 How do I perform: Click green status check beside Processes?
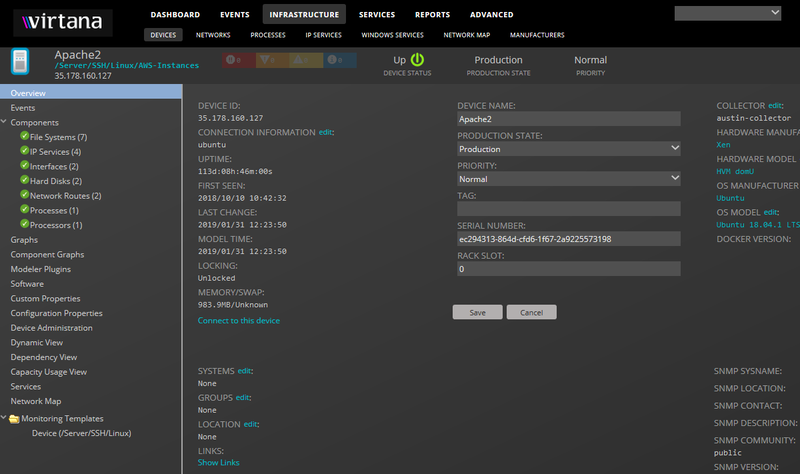click(24, 209)
